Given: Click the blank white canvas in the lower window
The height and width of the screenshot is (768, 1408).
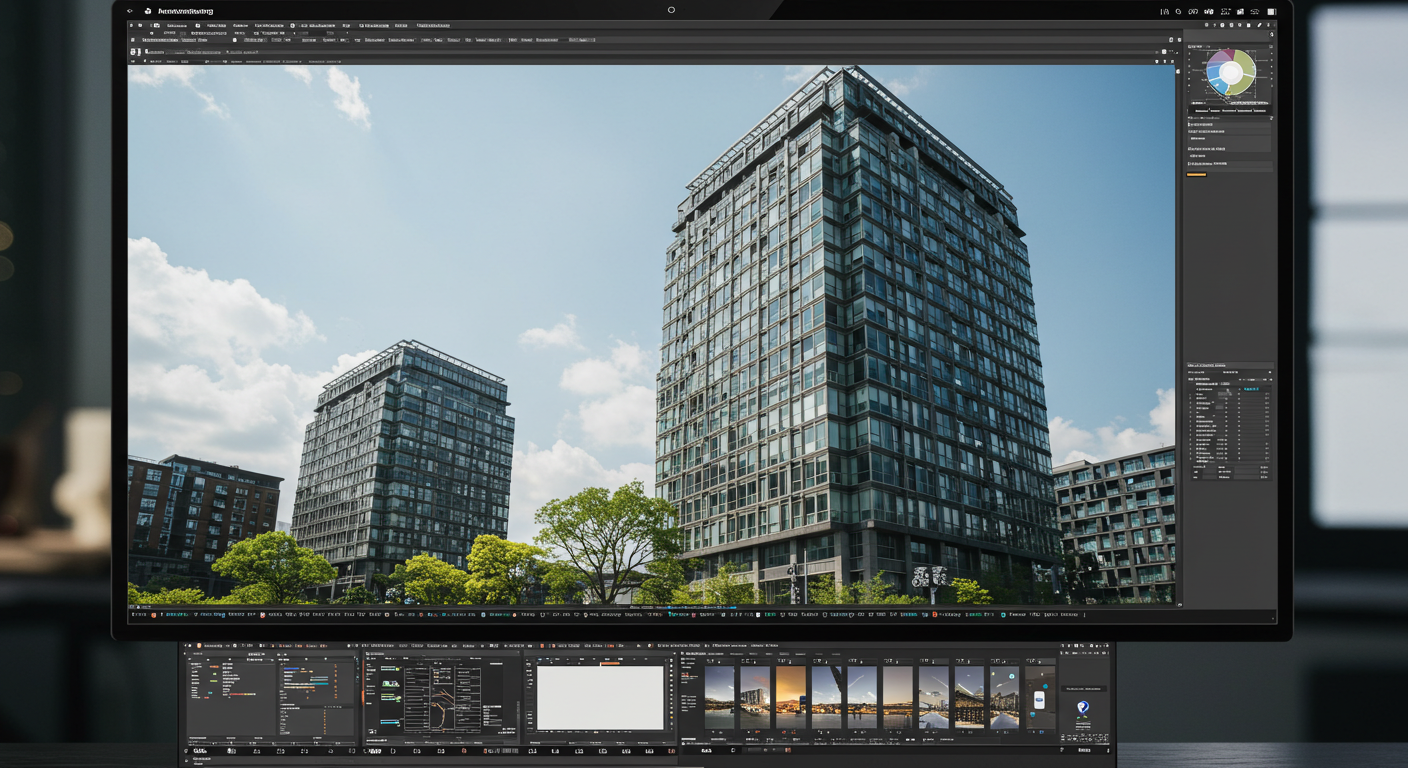Looking at the screenshot, I should click(x=601, y=698).
